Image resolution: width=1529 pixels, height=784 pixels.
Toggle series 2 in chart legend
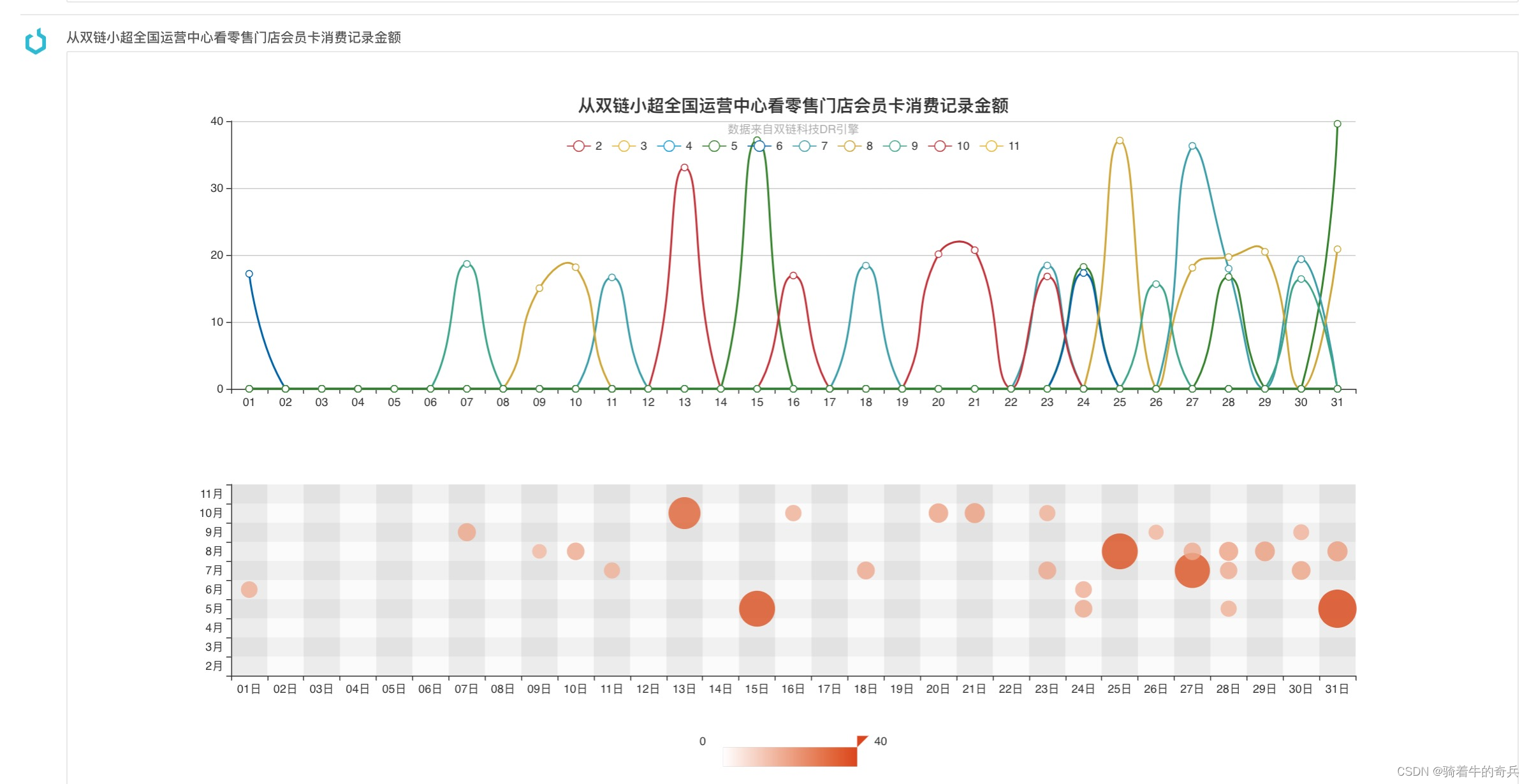579,146
